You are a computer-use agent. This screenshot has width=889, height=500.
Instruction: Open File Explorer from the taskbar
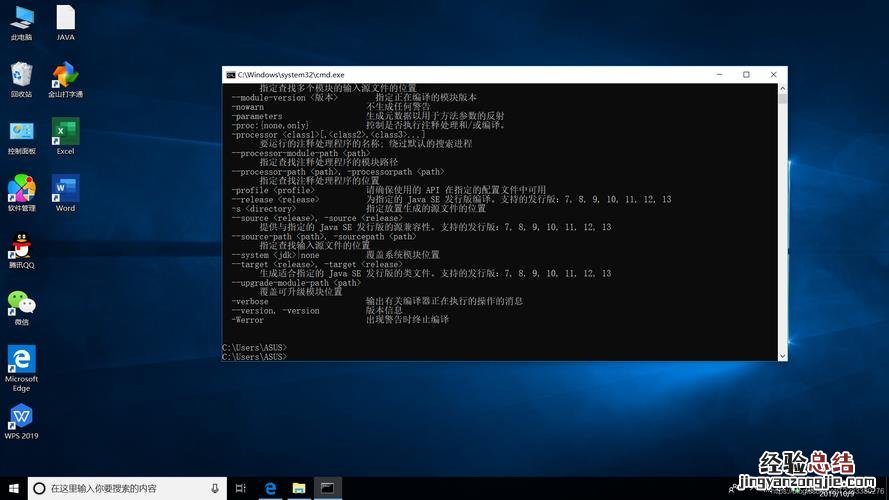(x=298, y=488)
